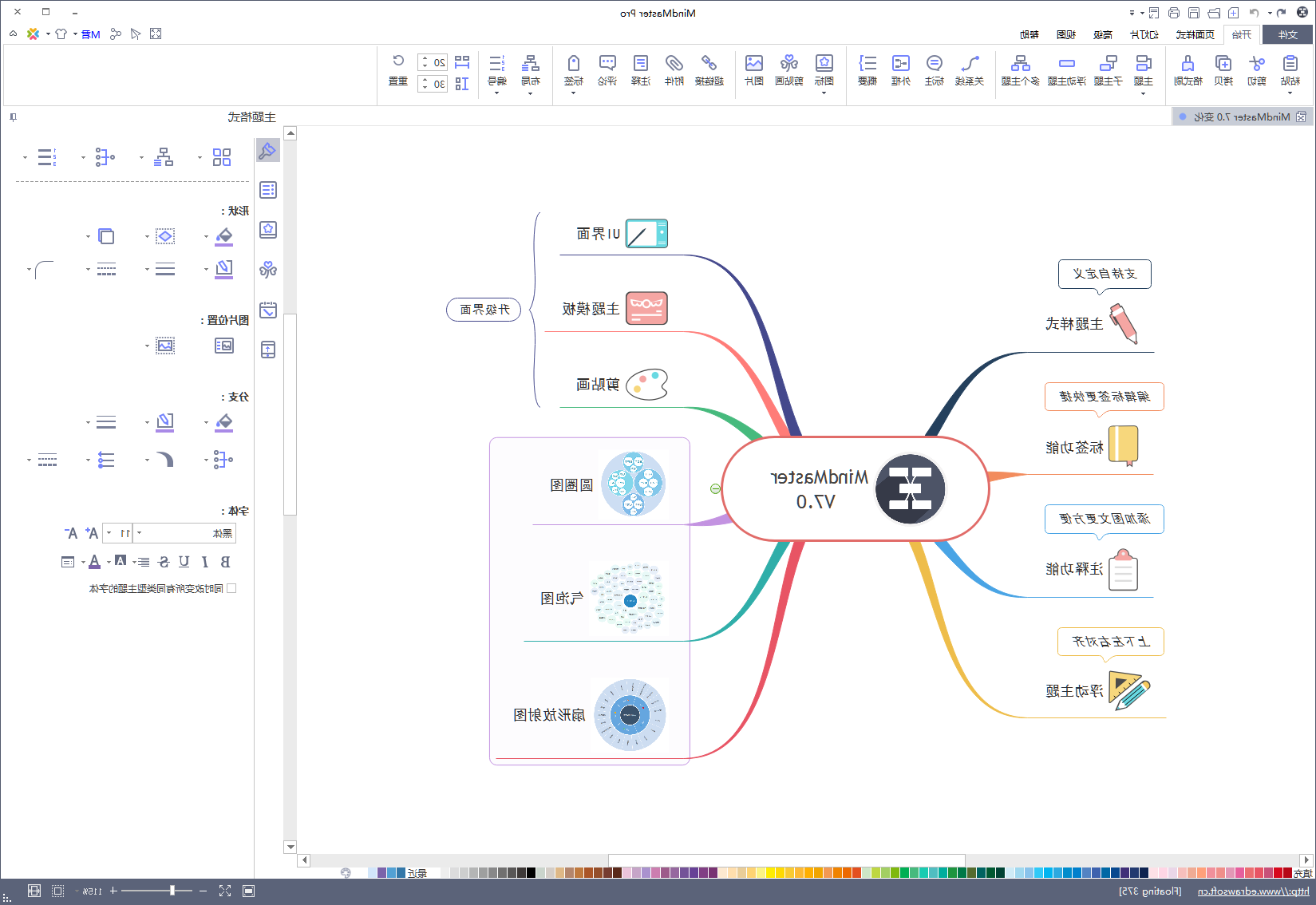Click the Reset (重置) button
Viewport: 1316px width, 905px height.
pyautogui.click(x=398, y=70)
